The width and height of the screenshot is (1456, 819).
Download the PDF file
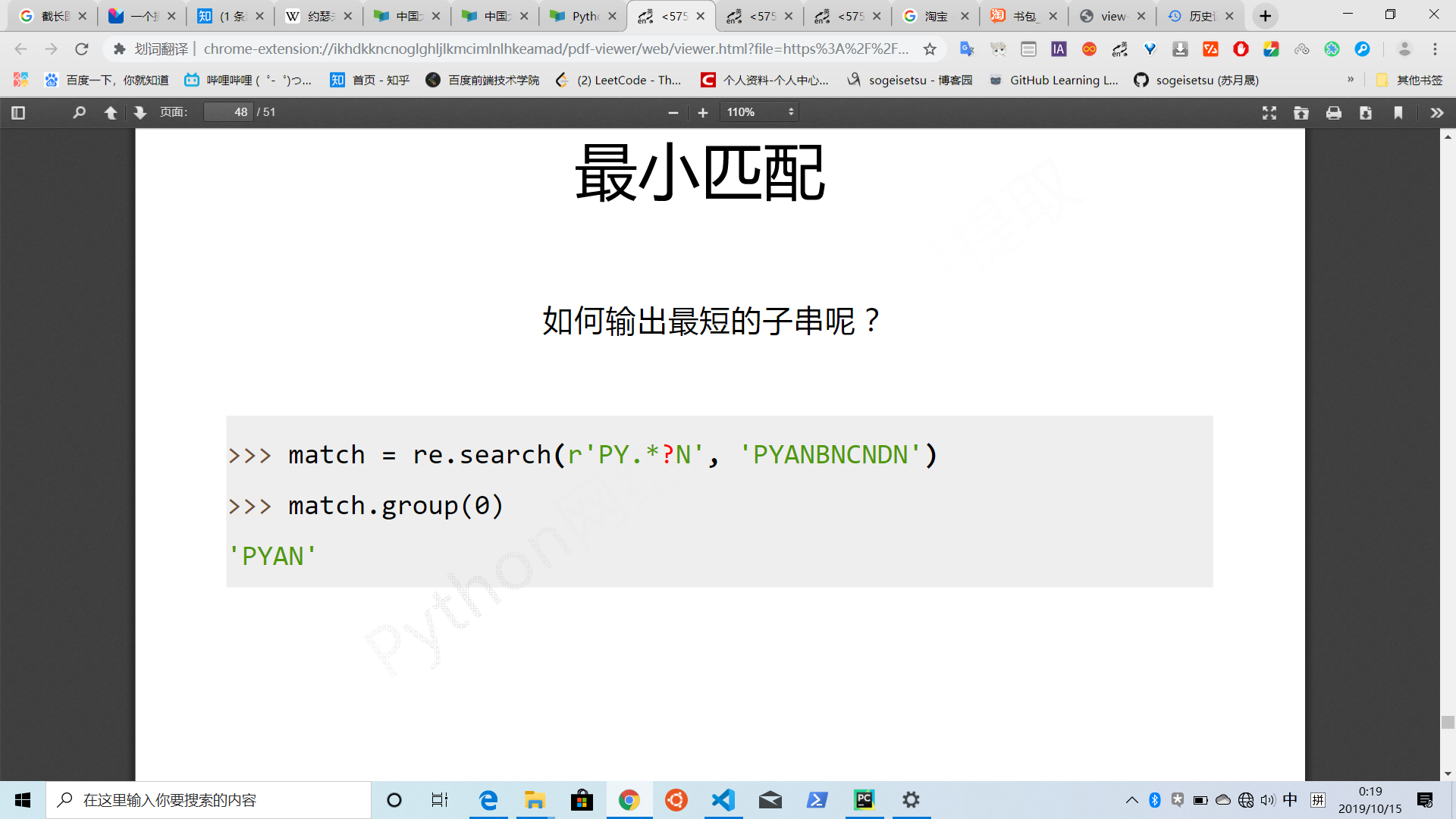pyautogui.click(x=1366, y=112)
